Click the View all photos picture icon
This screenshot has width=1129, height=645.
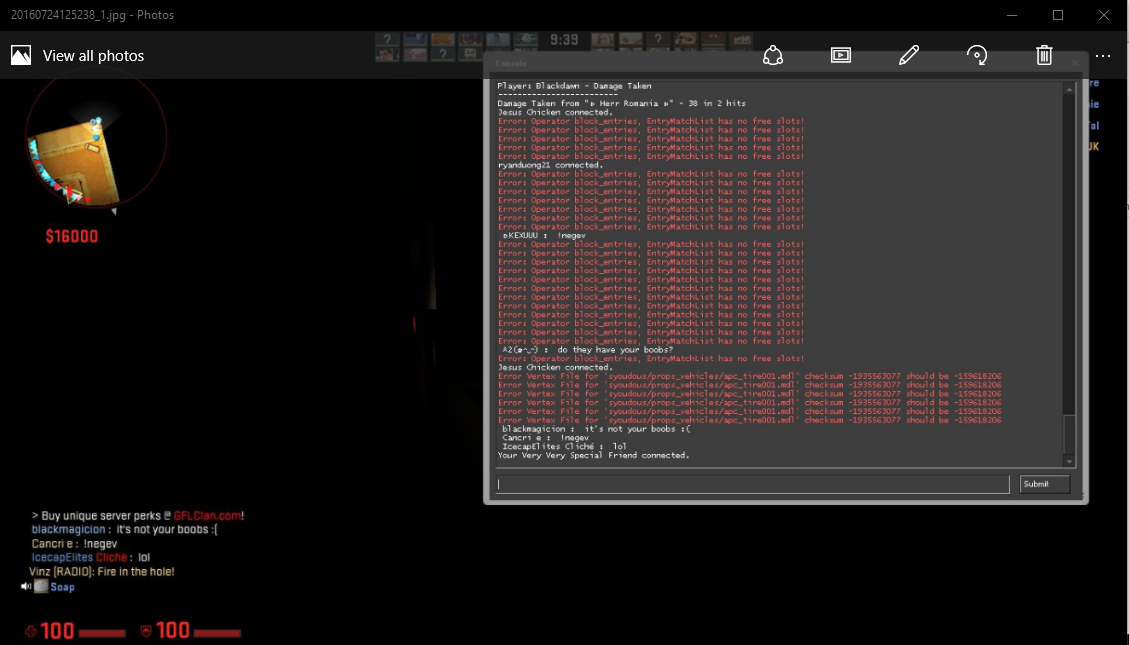coord(21,55)
